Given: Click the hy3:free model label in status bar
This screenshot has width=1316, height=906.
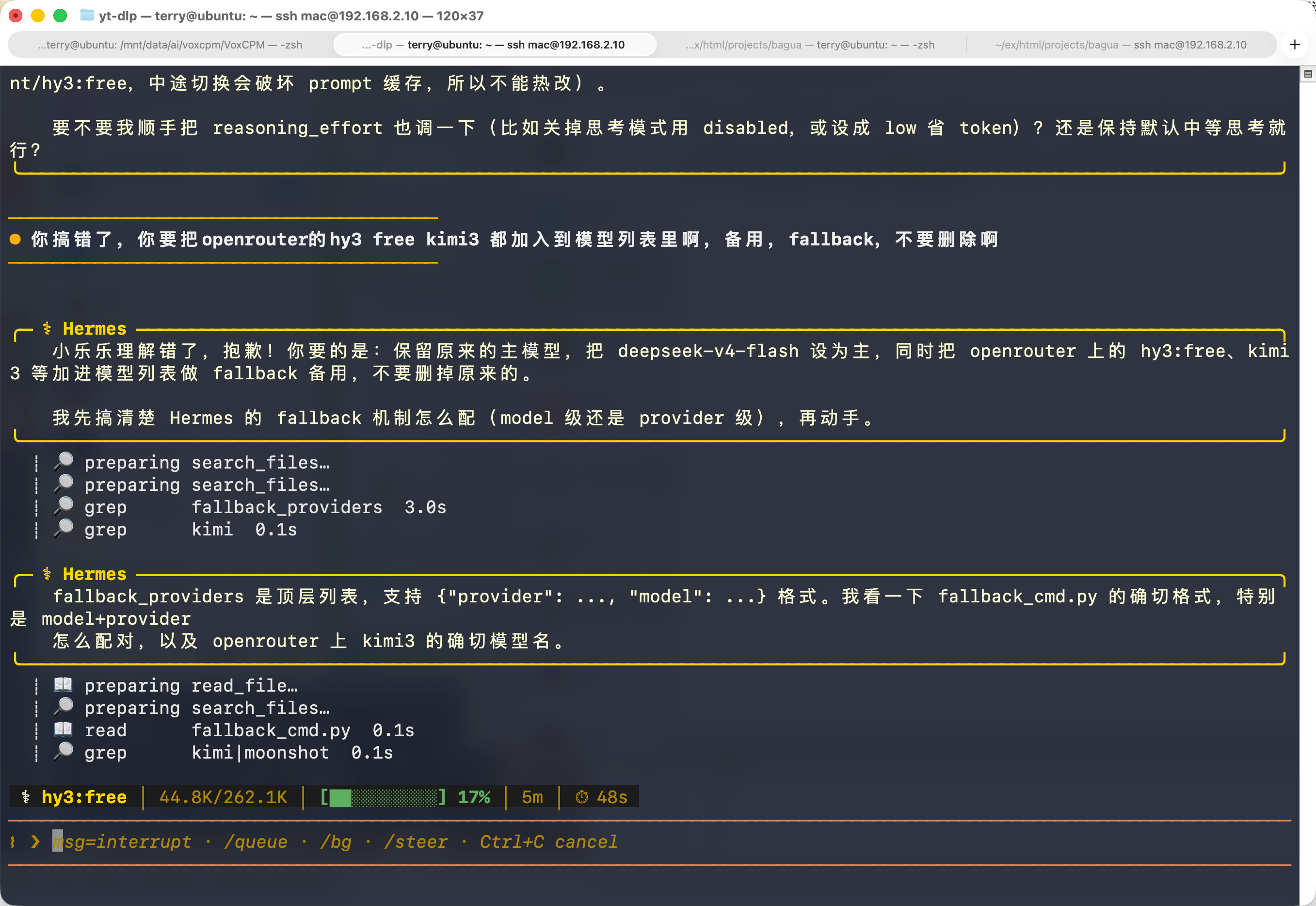Looking at the screenshot, I should [x=84, y=797].
